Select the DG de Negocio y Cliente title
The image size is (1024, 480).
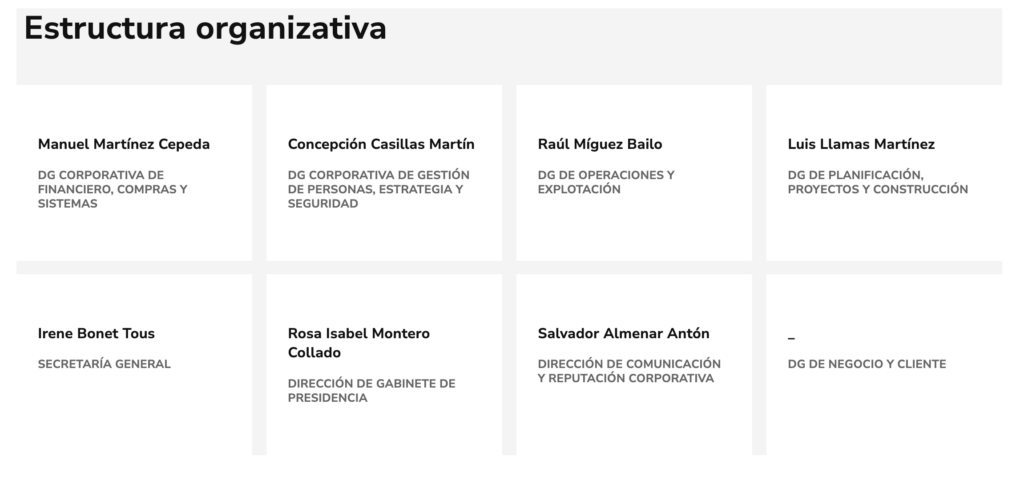pos(867,364)
